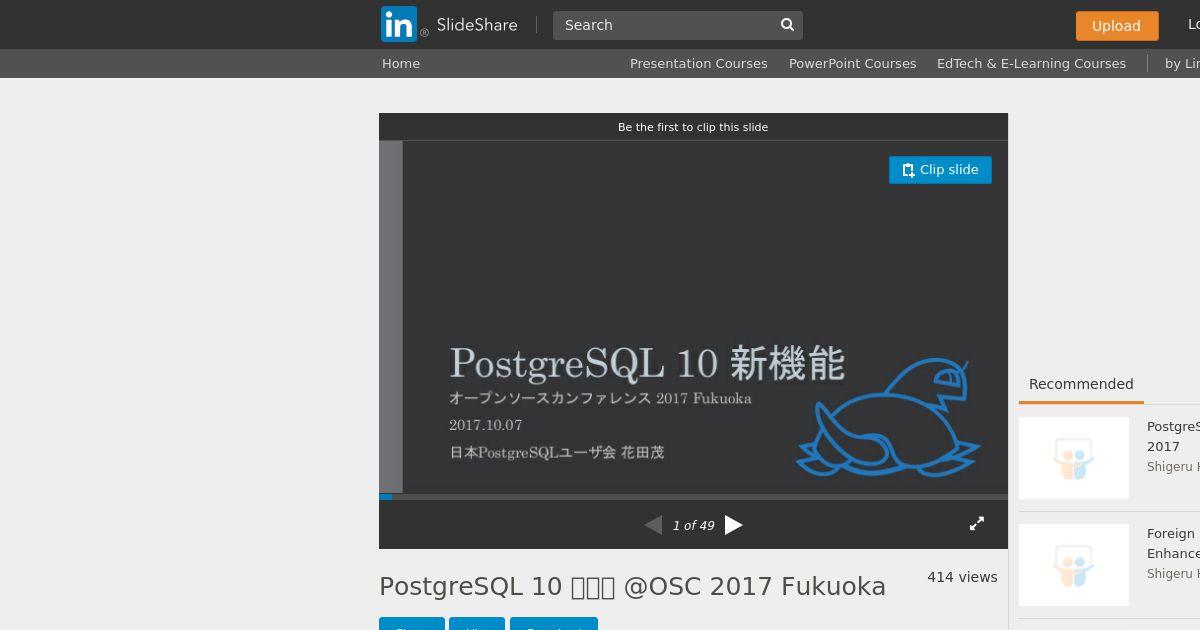Image resolution: width=1200 pixels, height=630 pixels.
Task: Click the slide progress bar
Action: (x=693, y=497)
